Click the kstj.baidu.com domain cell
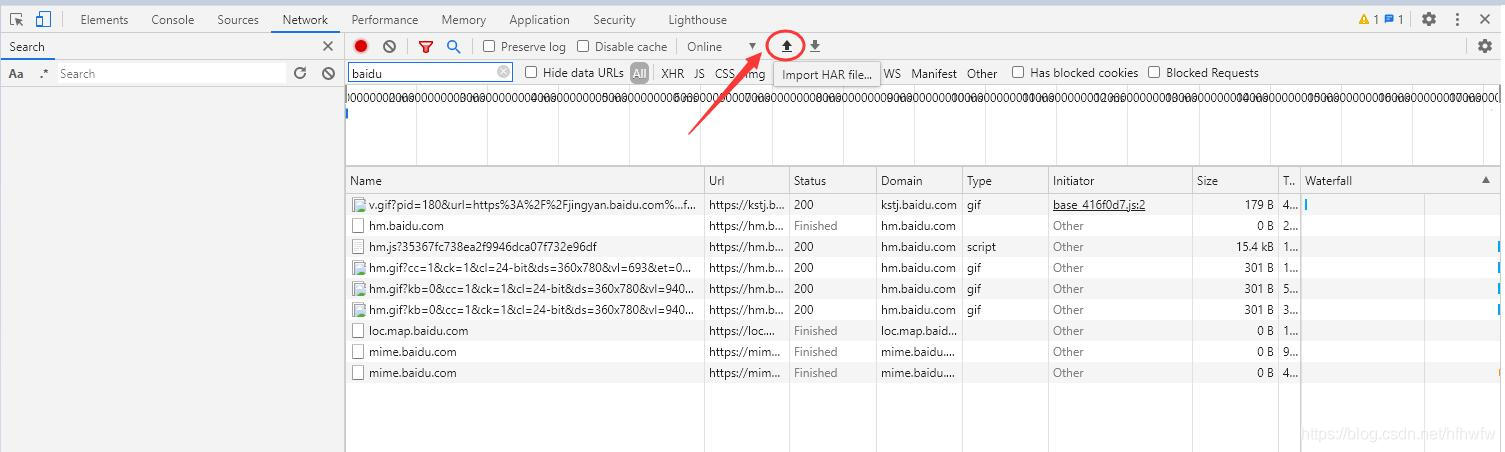1505x452 pixels. tap(918, 204)
